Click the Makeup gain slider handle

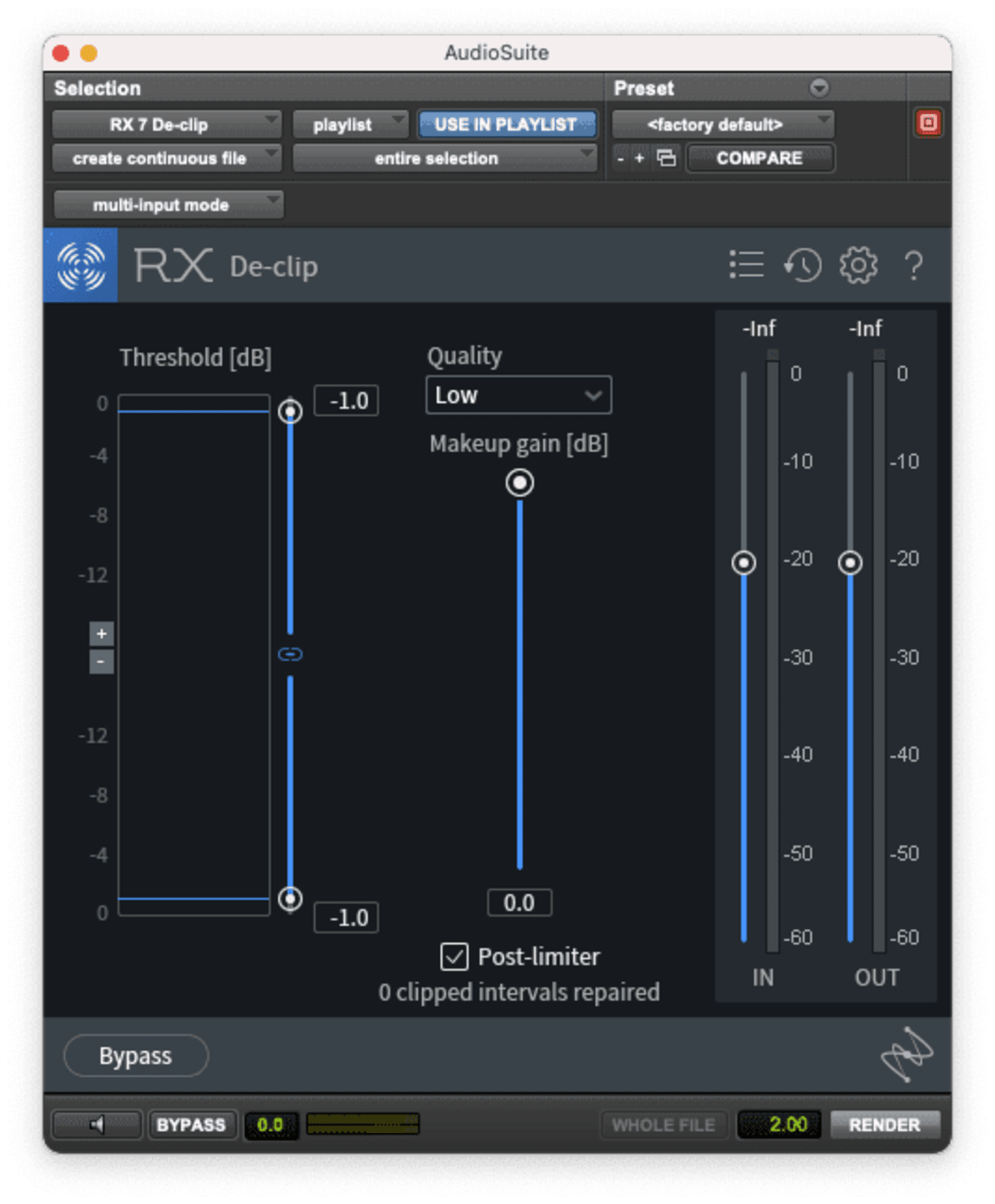[520, 483]
